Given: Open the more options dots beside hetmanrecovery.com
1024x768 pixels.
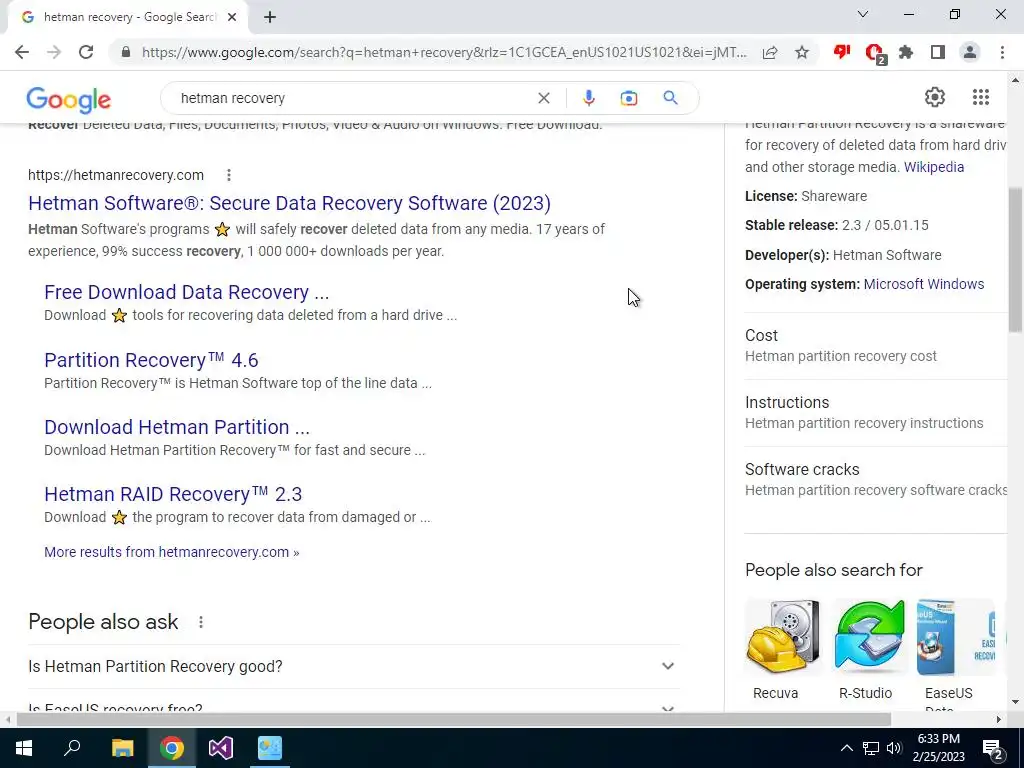Looking at the screenshot, I should tap(229, 175).
